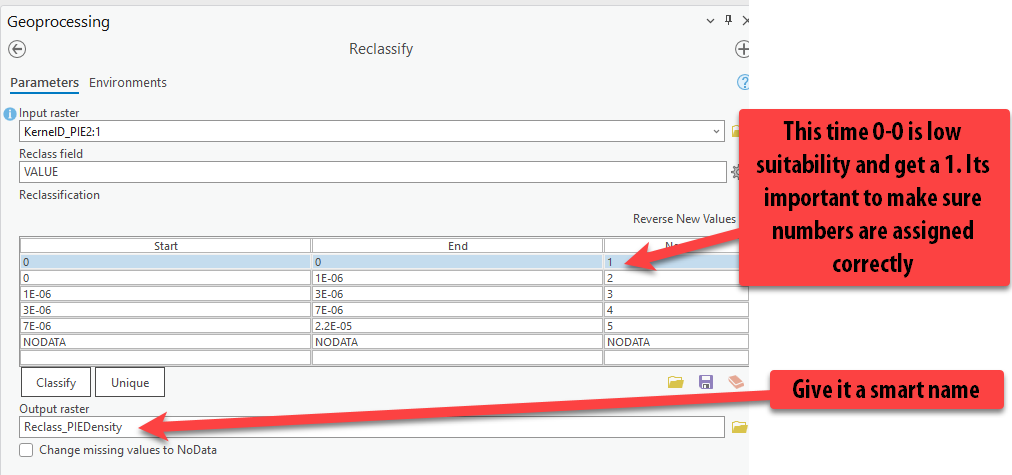
Task: Click the info icon beside Input raster
Action: [x=10, y=114]
